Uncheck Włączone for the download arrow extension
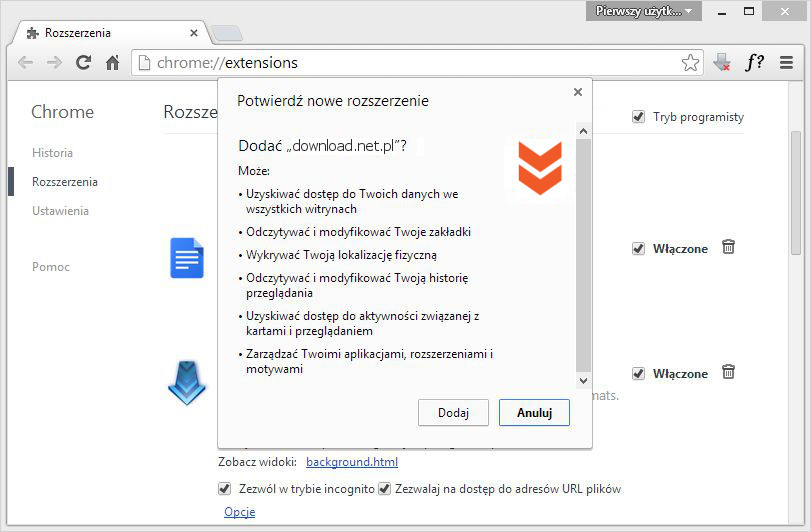Image resolution: width=811 pixels, height=532 pixels. 638,373
